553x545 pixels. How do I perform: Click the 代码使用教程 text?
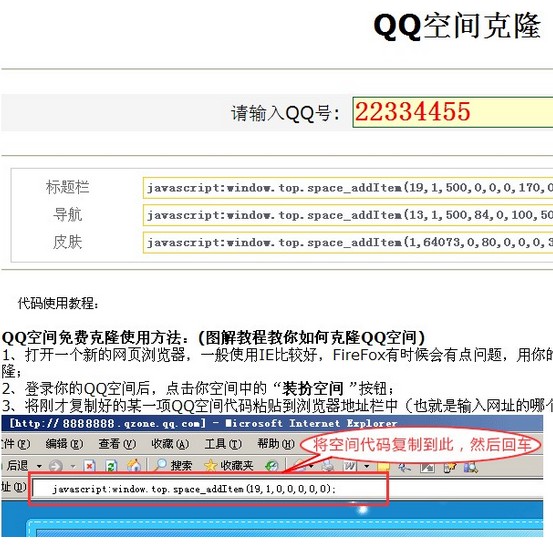coord(58,303)
